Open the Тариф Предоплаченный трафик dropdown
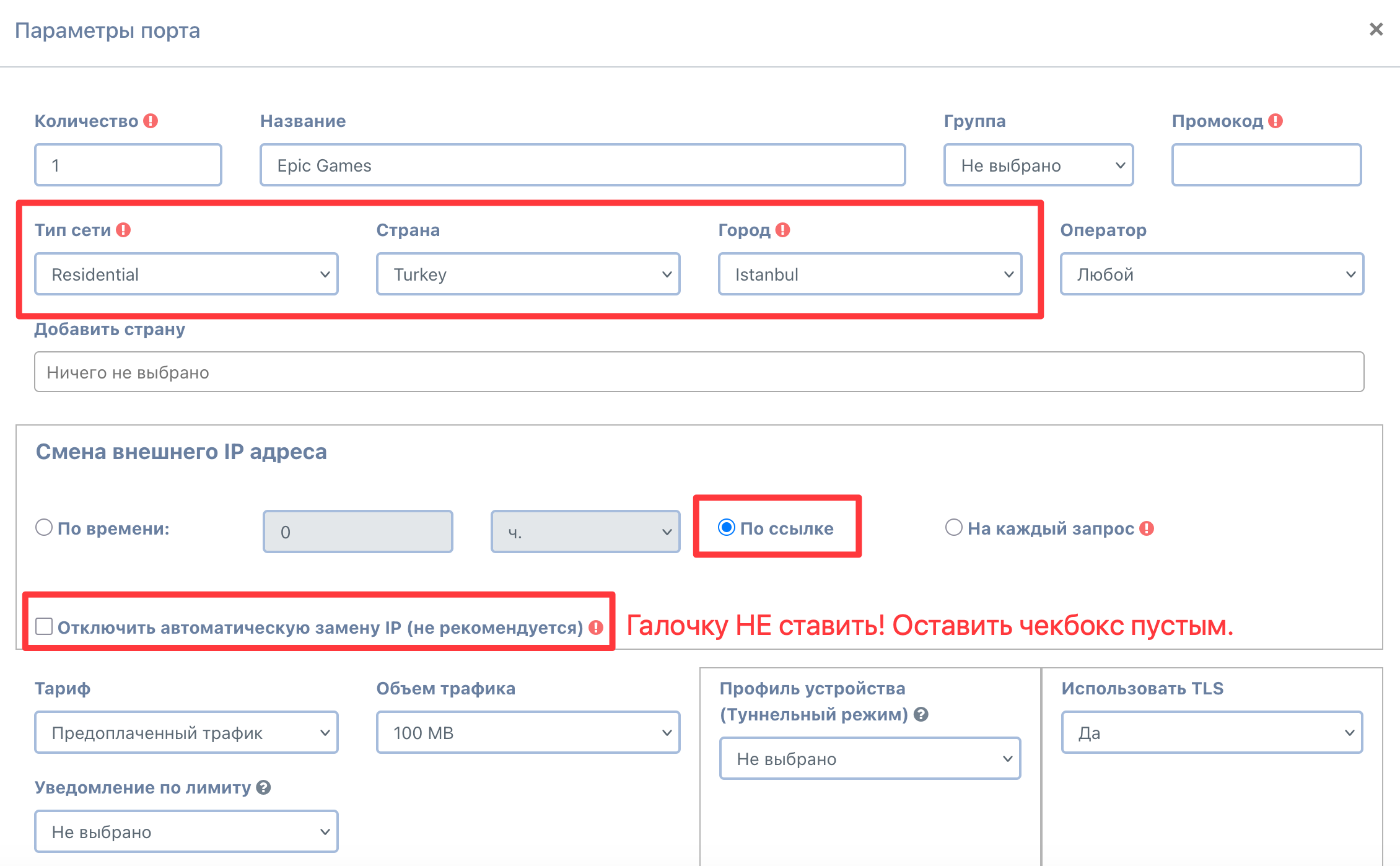This screenshot has width=1400, height=866. 186,732
